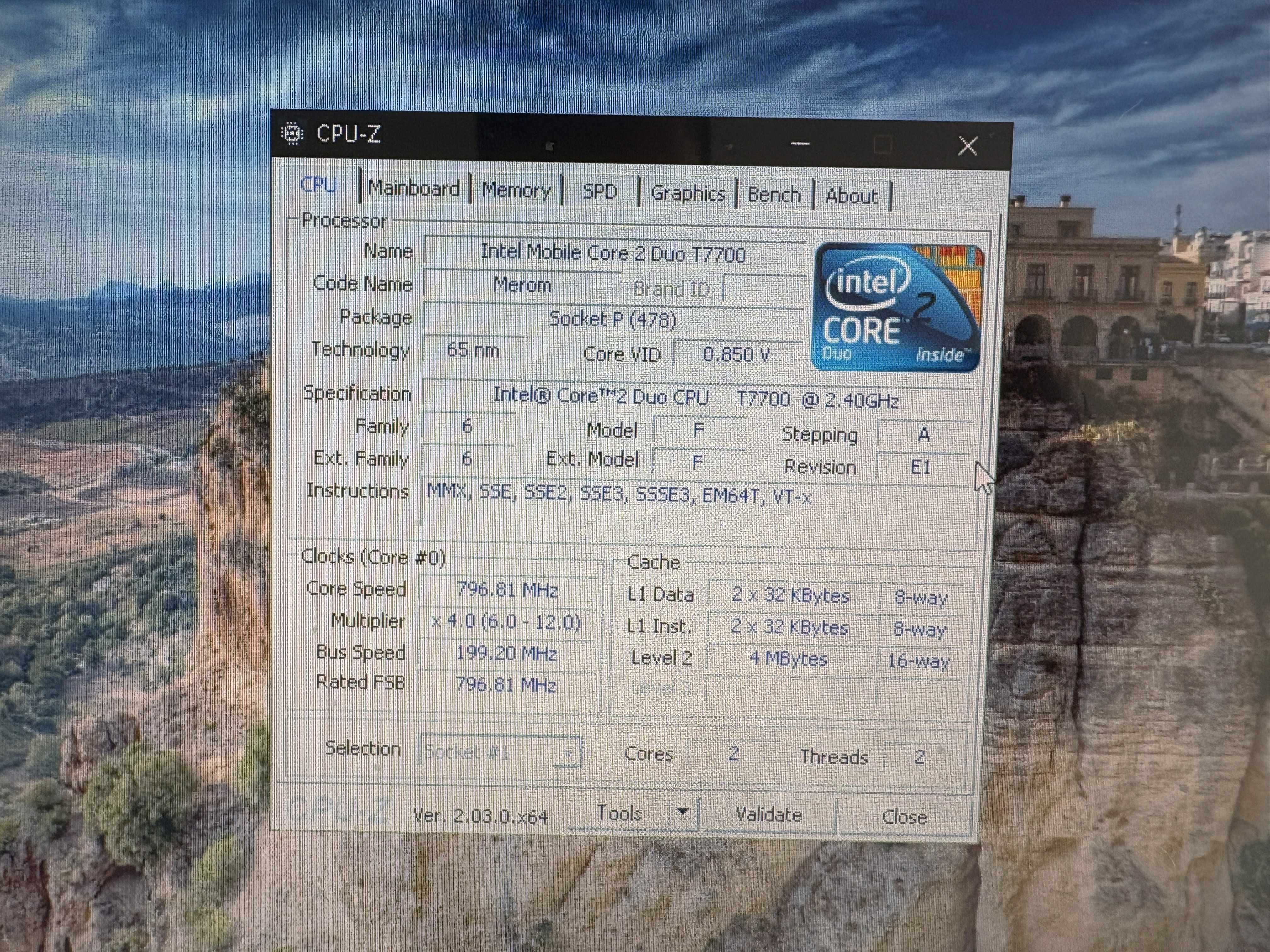The image size is (1270, 952).
Task: Click the Level 2 cache value 4 MBytes
Action: (x=789, y=659)
